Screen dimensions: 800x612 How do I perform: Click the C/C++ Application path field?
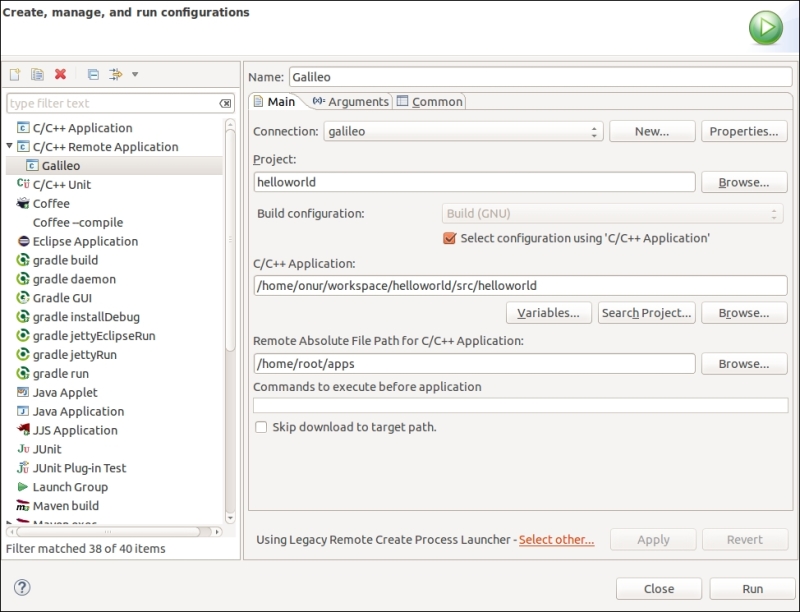click(x=520, y=286)
